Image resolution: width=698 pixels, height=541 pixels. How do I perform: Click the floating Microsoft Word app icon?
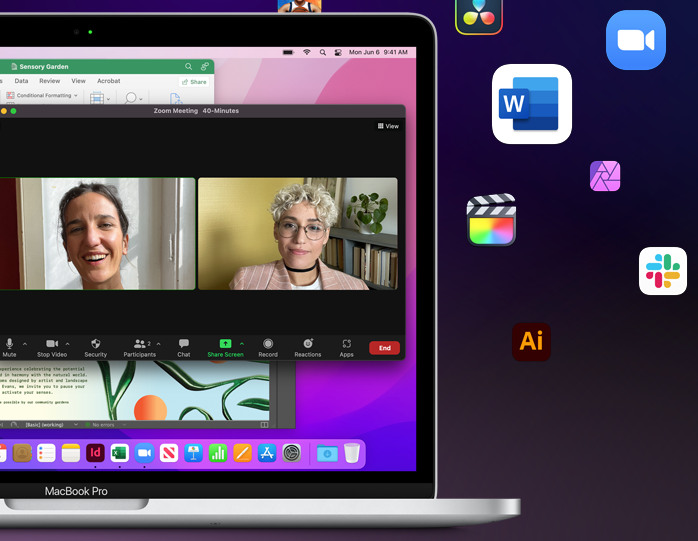(532, 104)
